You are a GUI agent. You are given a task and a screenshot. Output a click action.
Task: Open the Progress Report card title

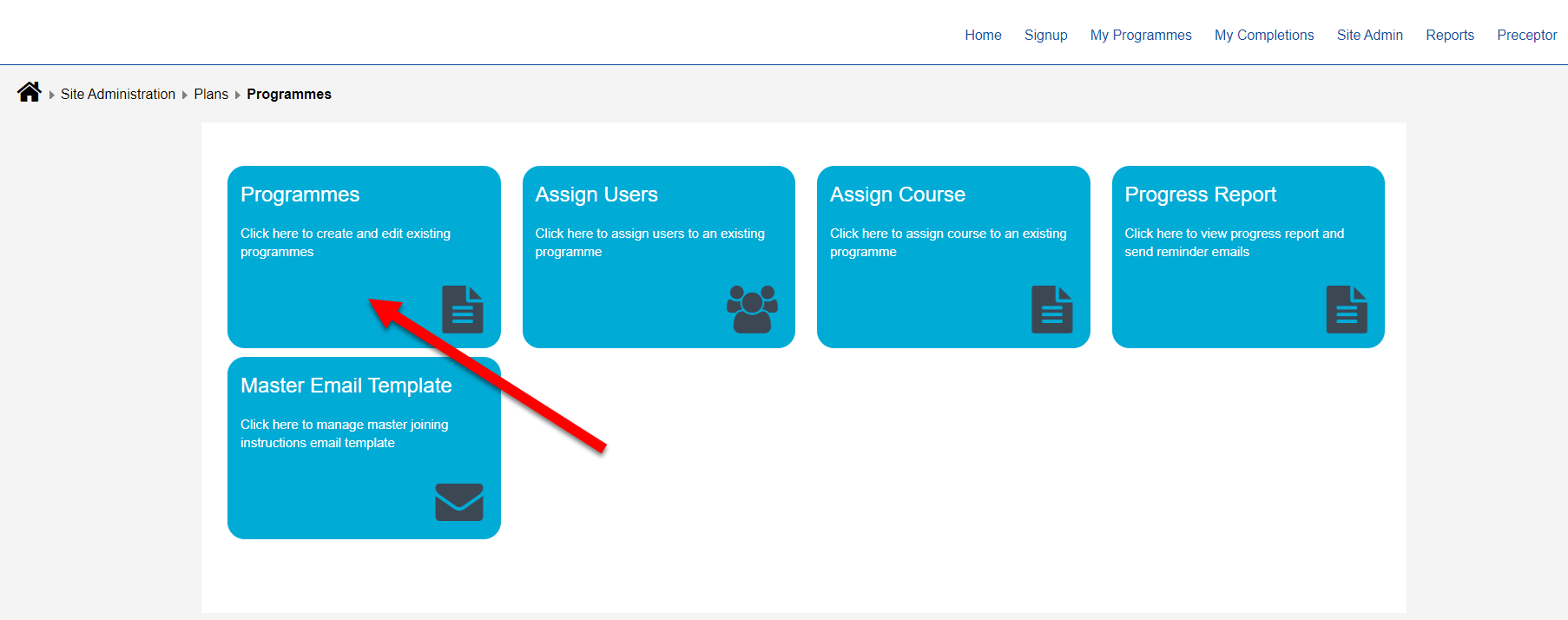click(1201, 195)
